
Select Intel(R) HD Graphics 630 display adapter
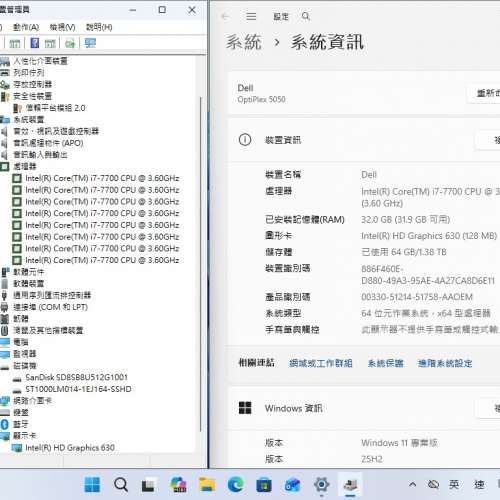tap(70, 448)
